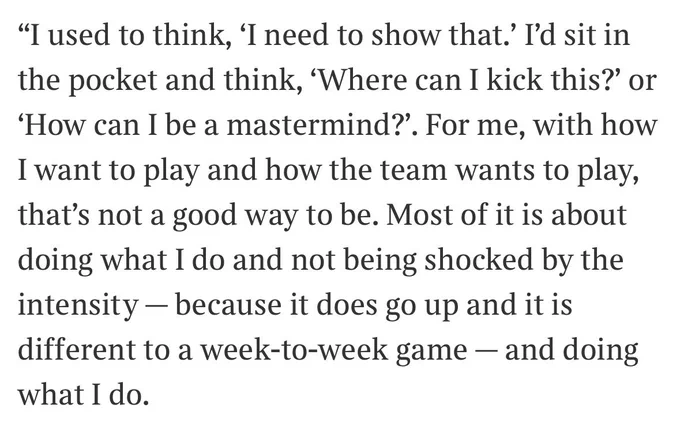Click the word 'intensity' before the dash

(78, 306)
